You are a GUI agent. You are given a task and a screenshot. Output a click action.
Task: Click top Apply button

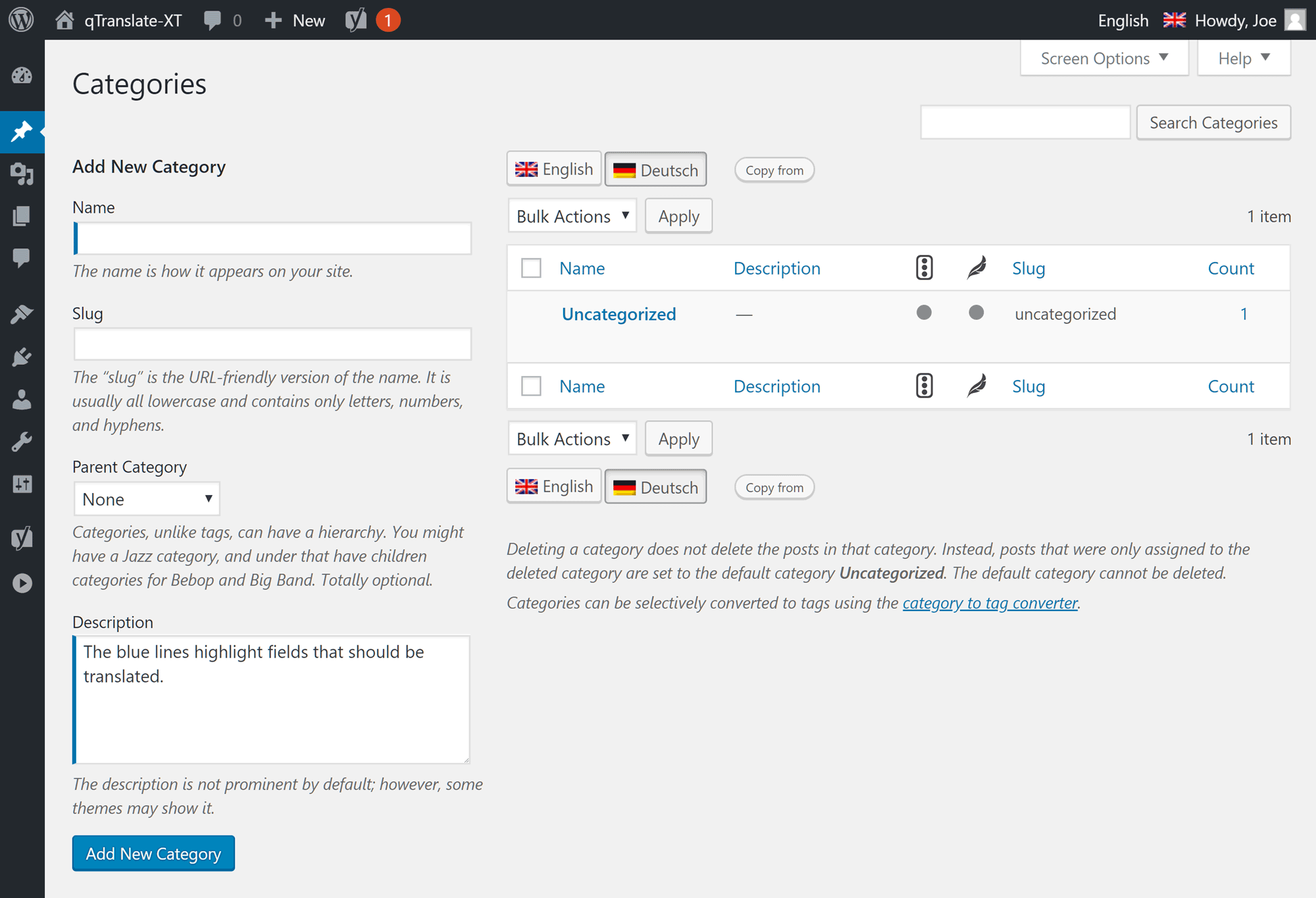point(678,216)
